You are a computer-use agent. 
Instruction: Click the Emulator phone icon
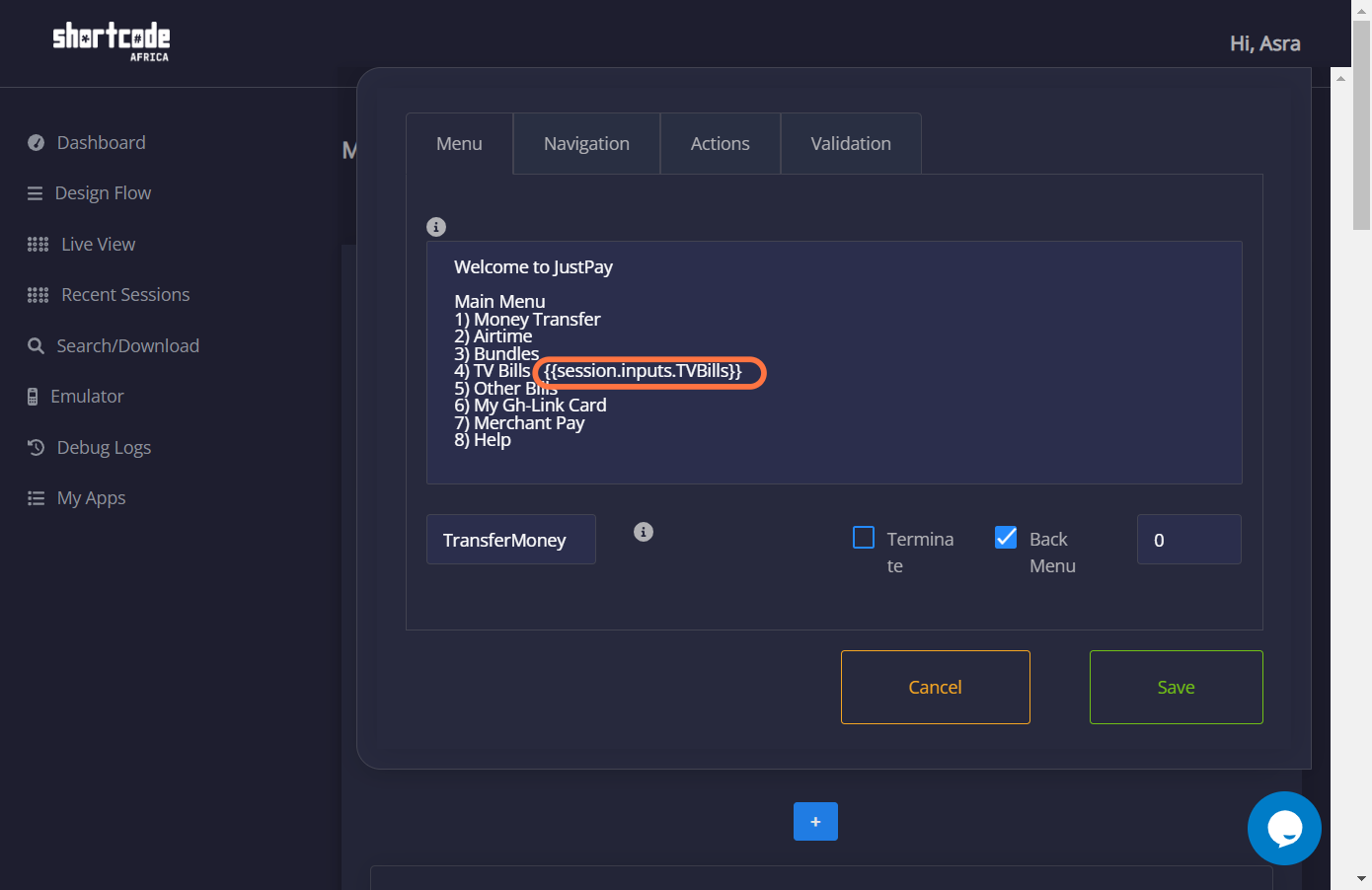(x=33, y=397)
